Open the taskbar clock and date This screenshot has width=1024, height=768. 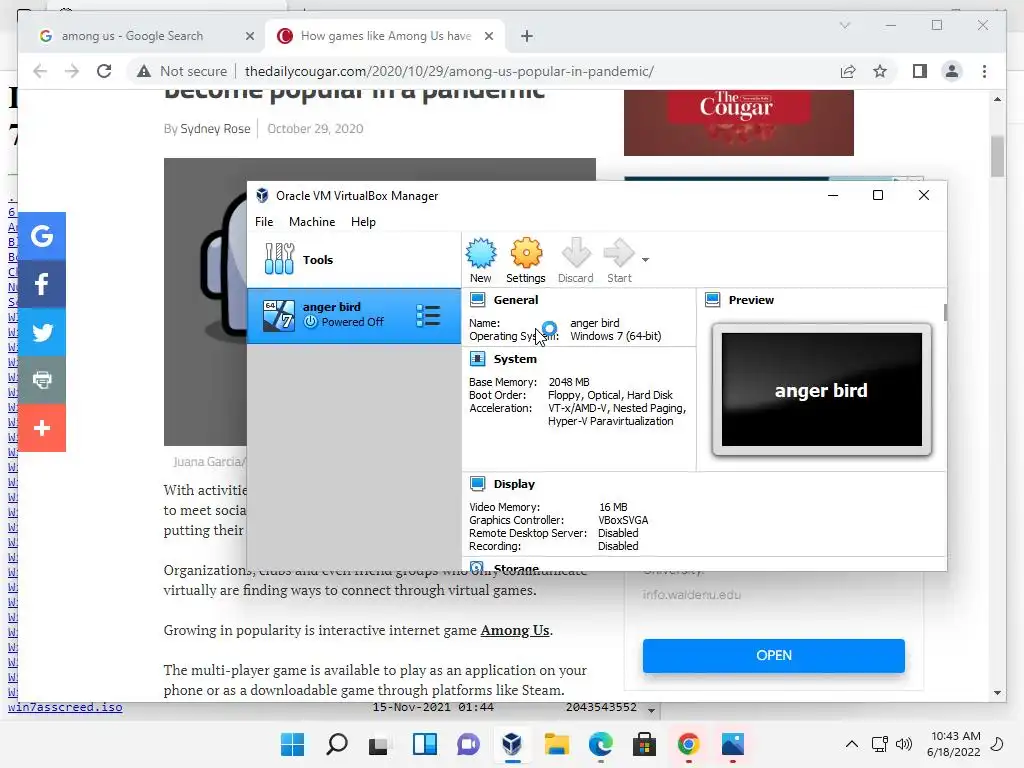coord(955,744)
